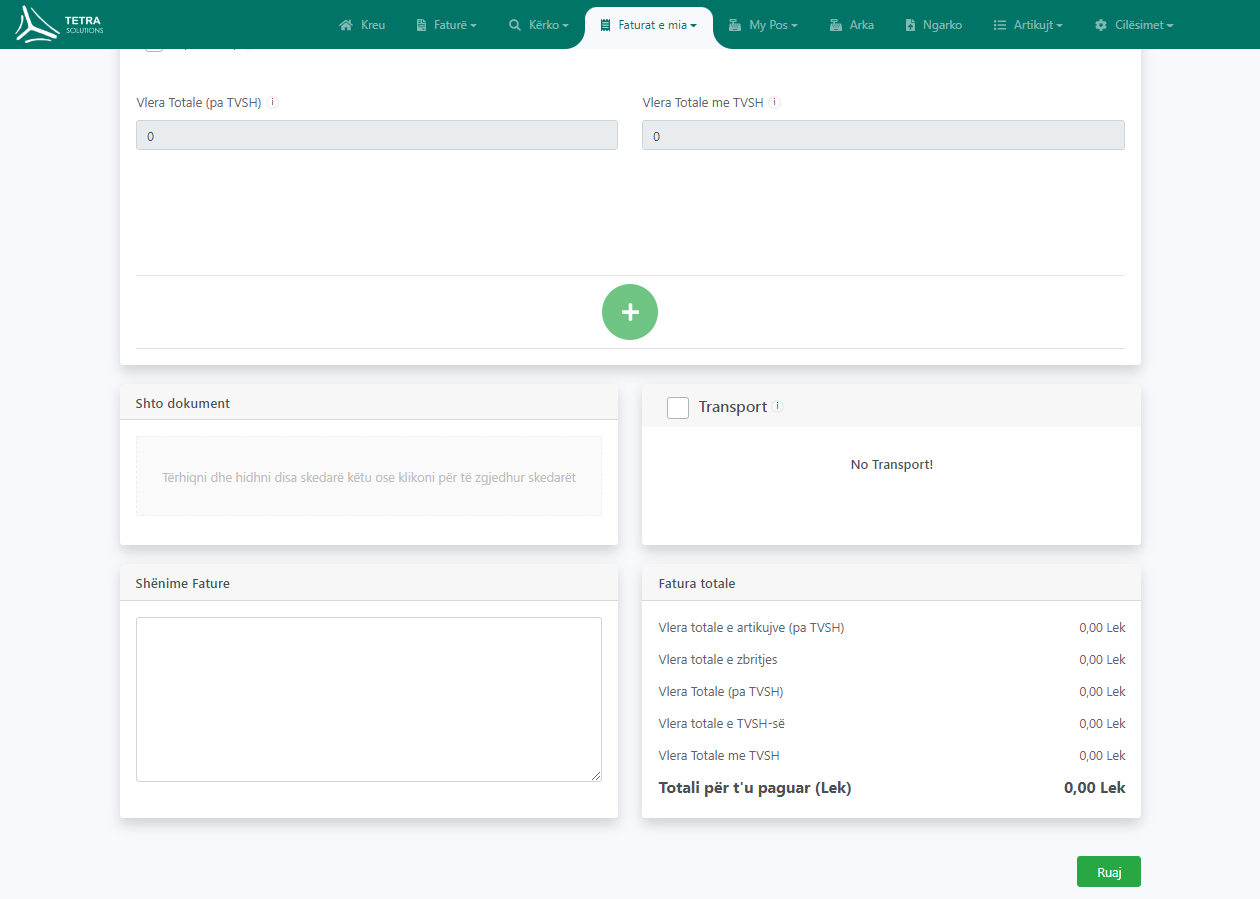Click the Shto dokument file drop zone
Screen dimensions: 1260x899
coord(369,477)
